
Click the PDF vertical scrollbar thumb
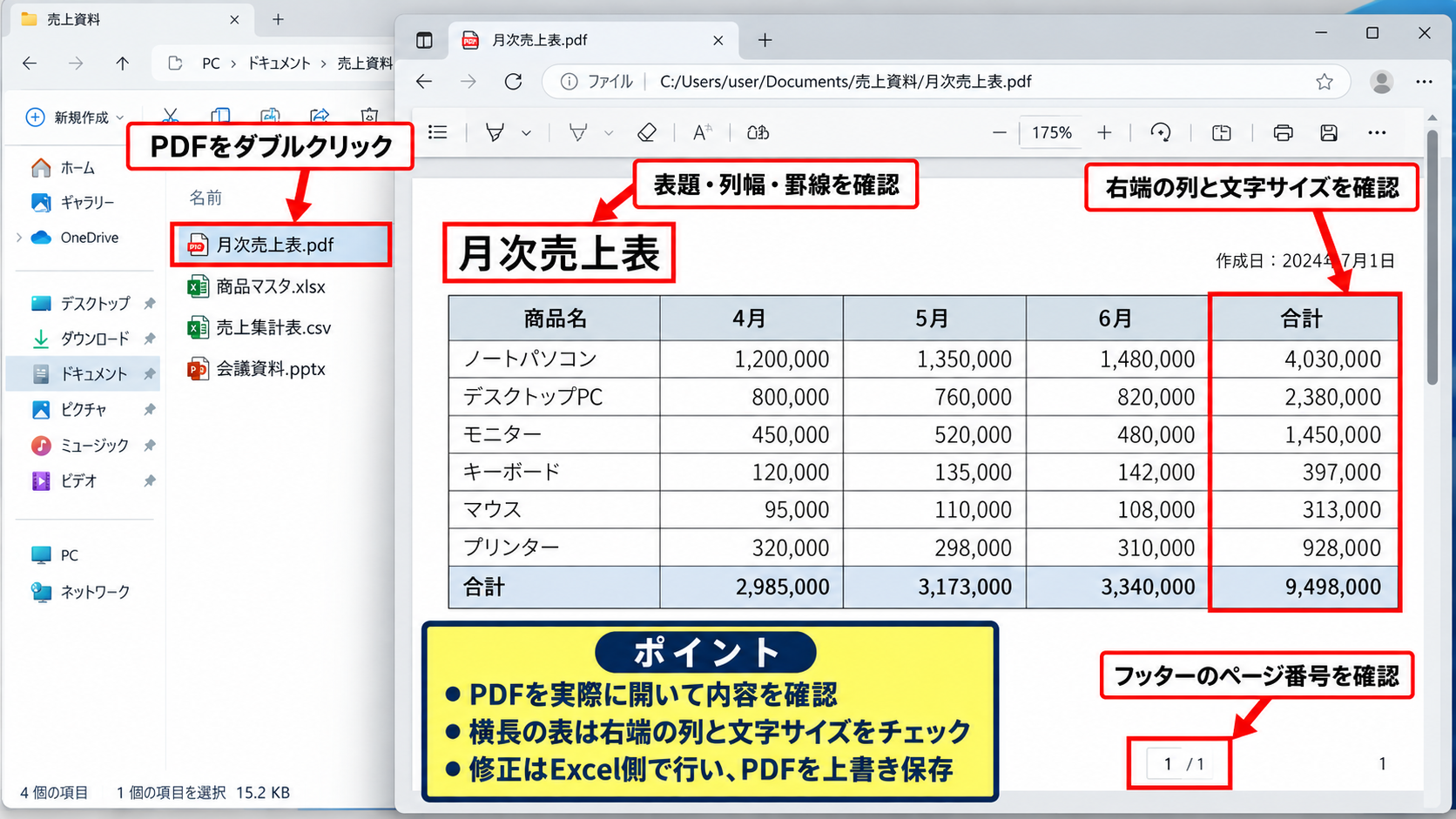[x=1432, y=257]
